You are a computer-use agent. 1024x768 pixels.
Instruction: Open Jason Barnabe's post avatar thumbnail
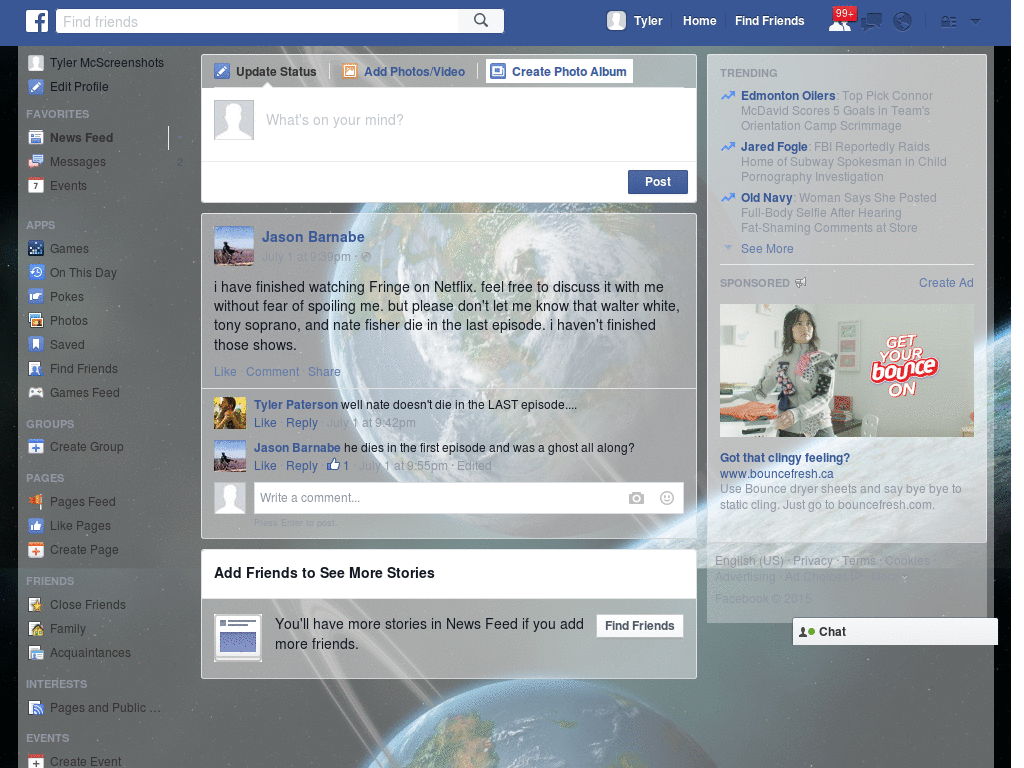coord(234,246)
